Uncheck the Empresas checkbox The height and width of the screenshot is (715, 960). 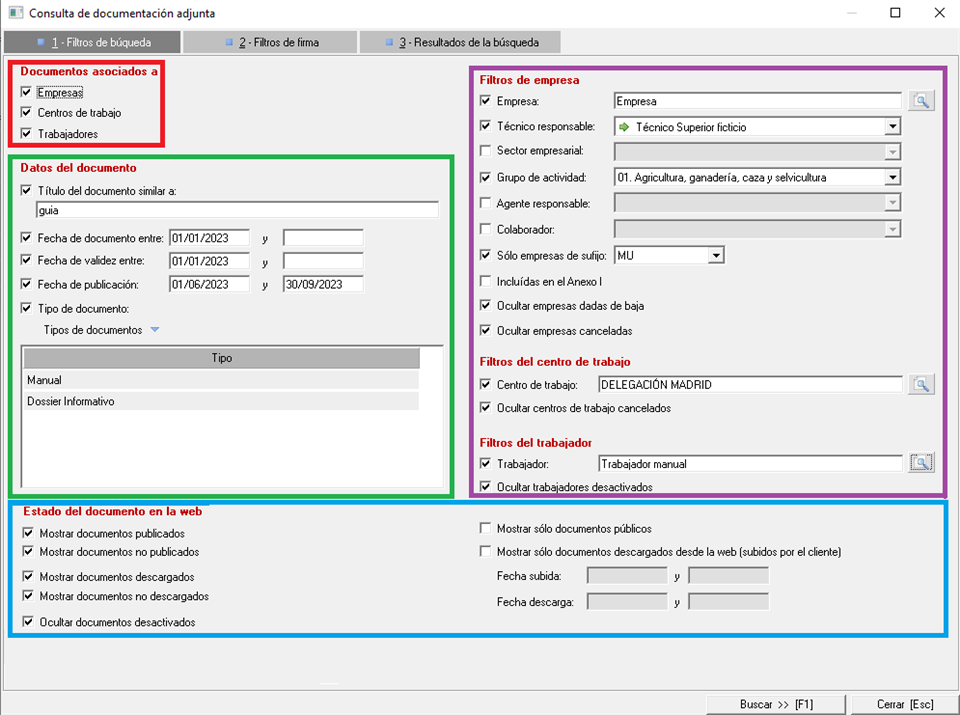click(x=26, y=92)
